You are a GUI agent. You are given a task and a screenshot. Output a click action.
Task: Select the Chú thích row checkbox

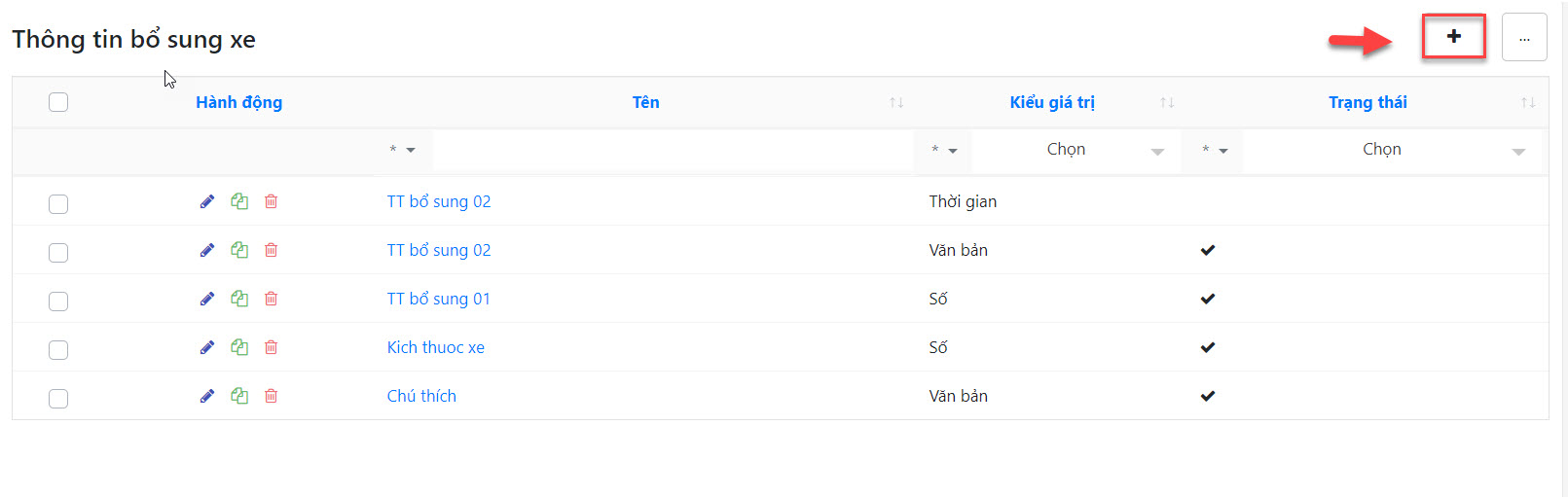point(58,398)
